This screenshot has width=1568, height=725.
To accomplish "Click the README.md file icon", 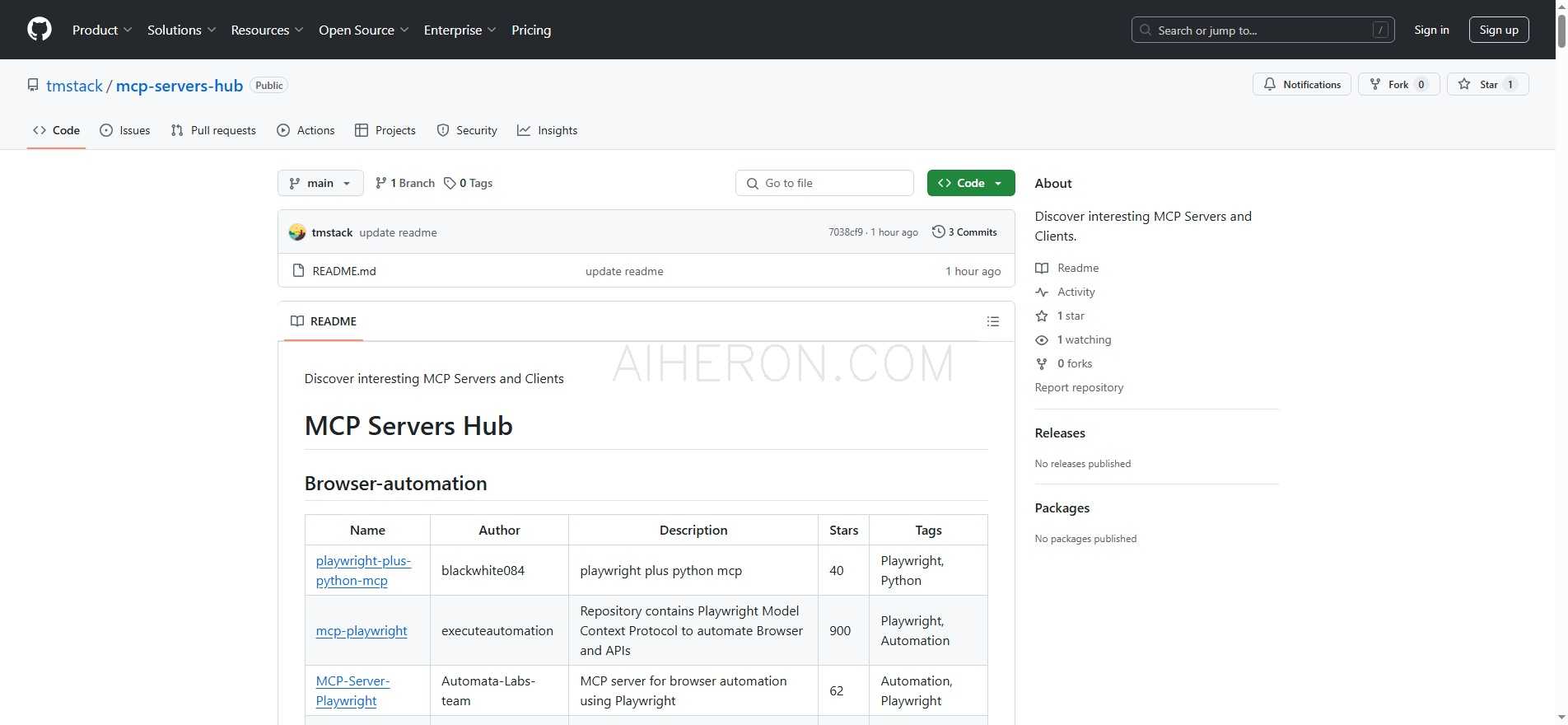I will click(299, 270).
